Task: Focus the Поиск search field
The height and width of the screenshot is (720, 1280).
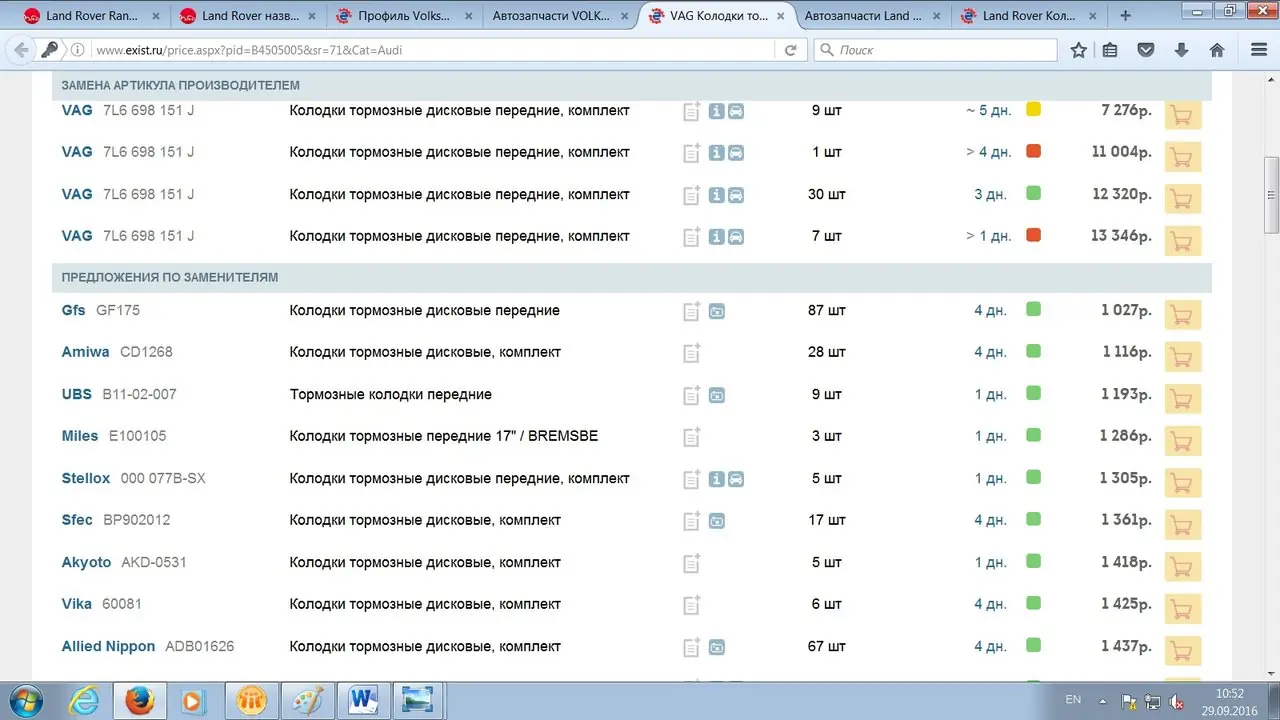Action: tap(935, 50)
